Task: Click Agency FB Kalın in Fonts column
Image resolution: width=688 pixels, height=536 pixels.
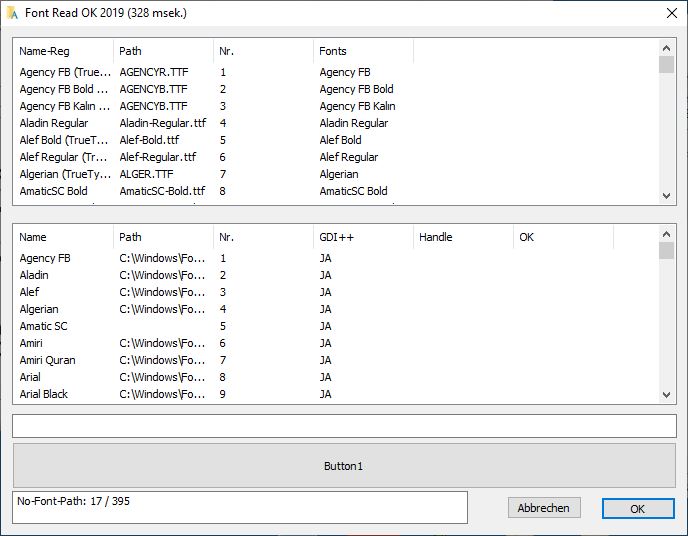Action: [358, 107]
